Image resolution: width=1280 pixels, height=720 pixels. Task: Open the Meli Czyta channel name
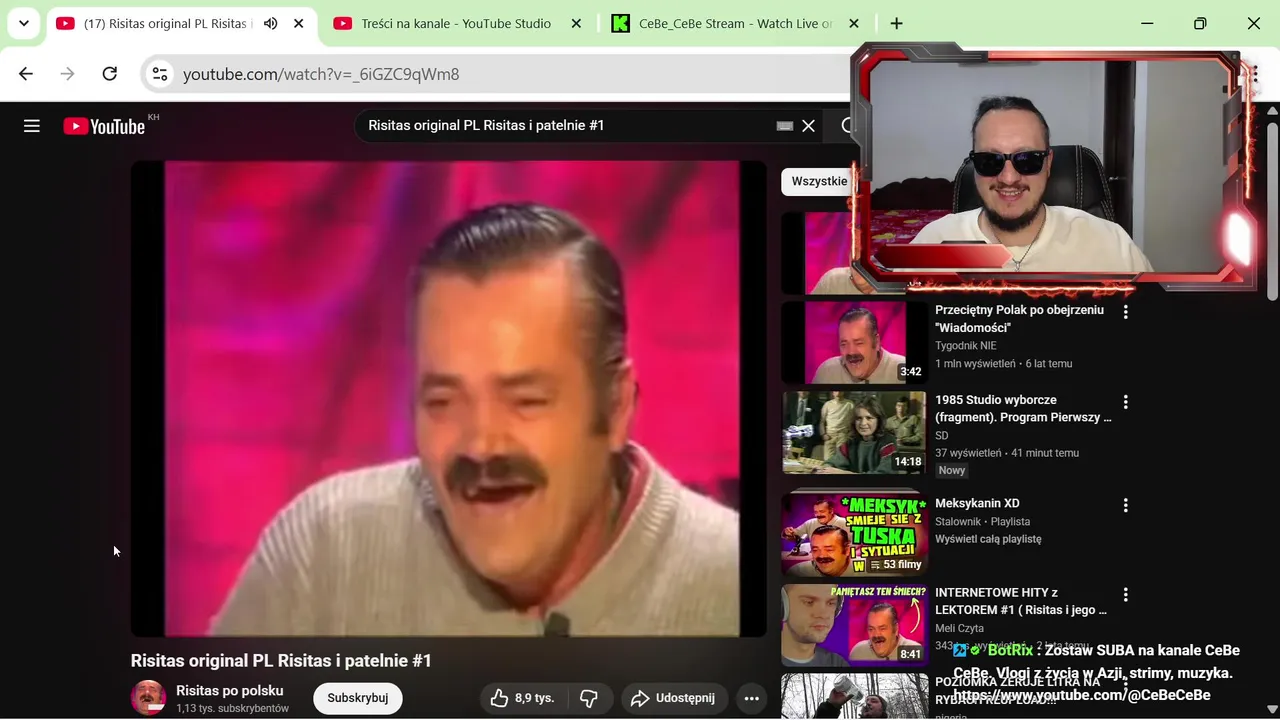(959, 628)
